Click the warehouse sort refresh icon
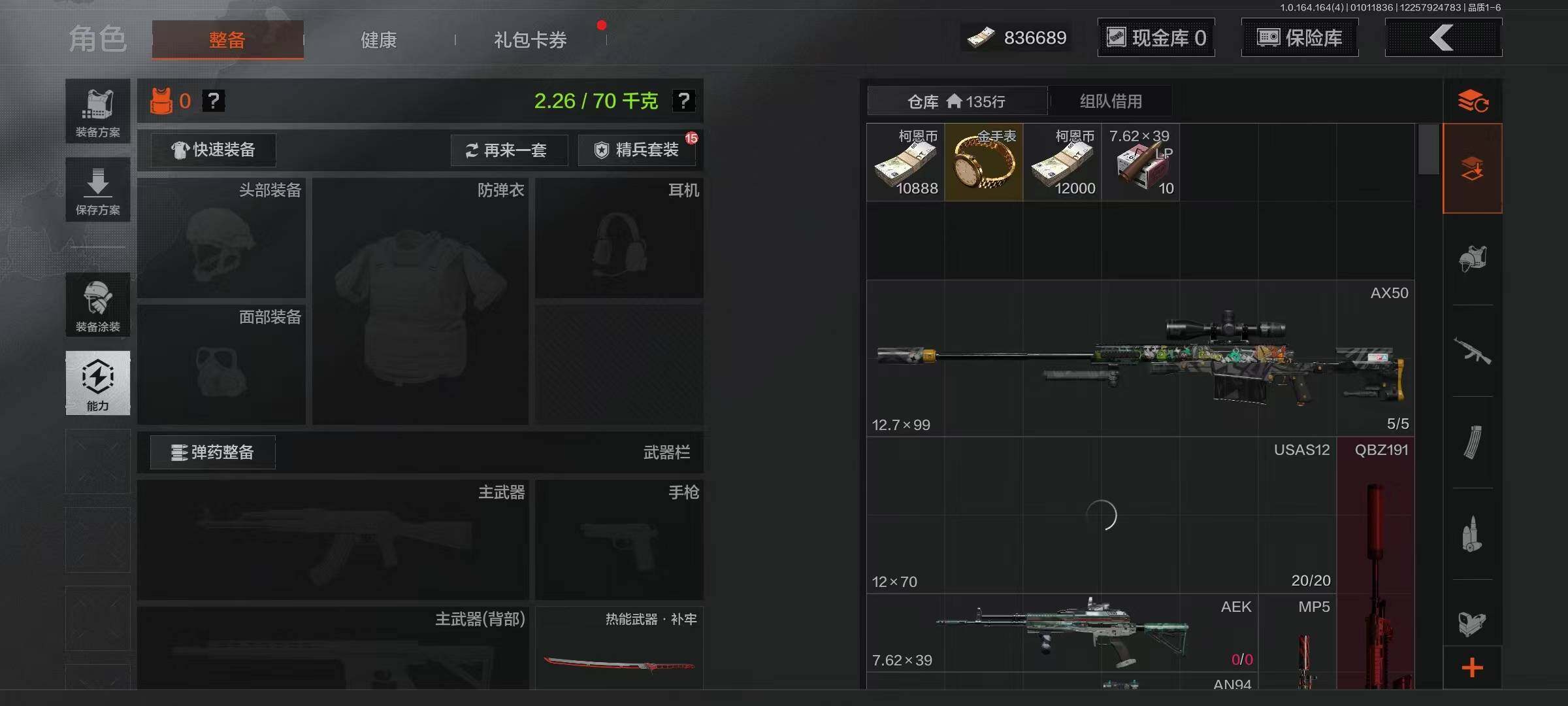The width and height of the screenshot is (1568, 706). click(x=1473, y=101)
